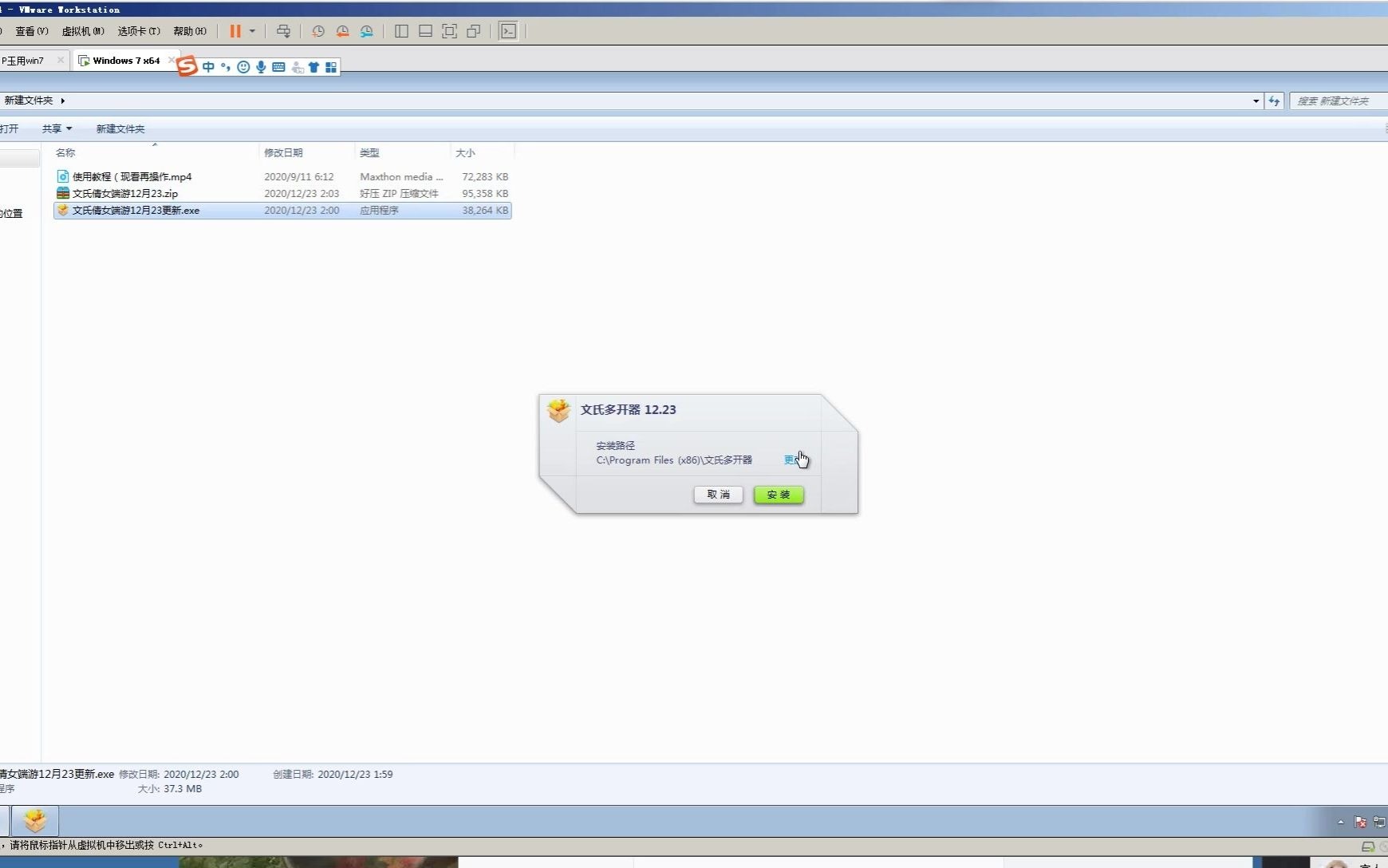The image size is (1388, 868).
Task: Click the zip archive file icon
Action: click(63, 193)
